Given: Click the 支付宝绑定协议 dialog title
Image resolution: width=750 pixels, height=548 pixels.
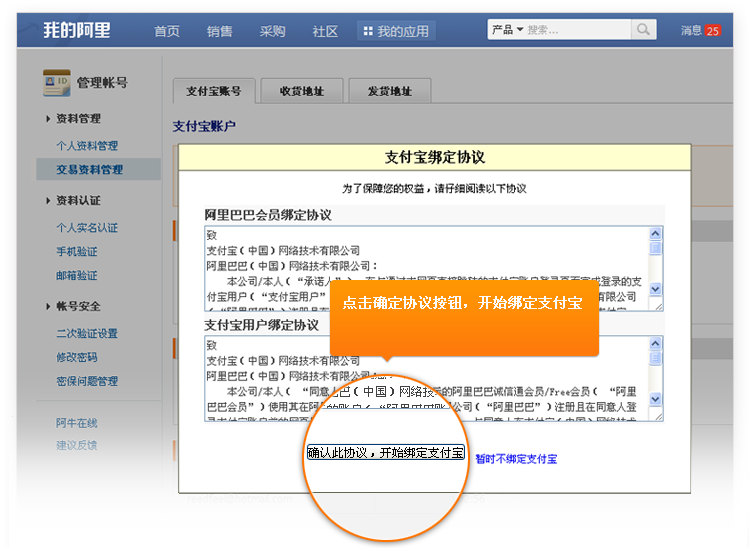Looking at the screenshot, I should [435, 157].
